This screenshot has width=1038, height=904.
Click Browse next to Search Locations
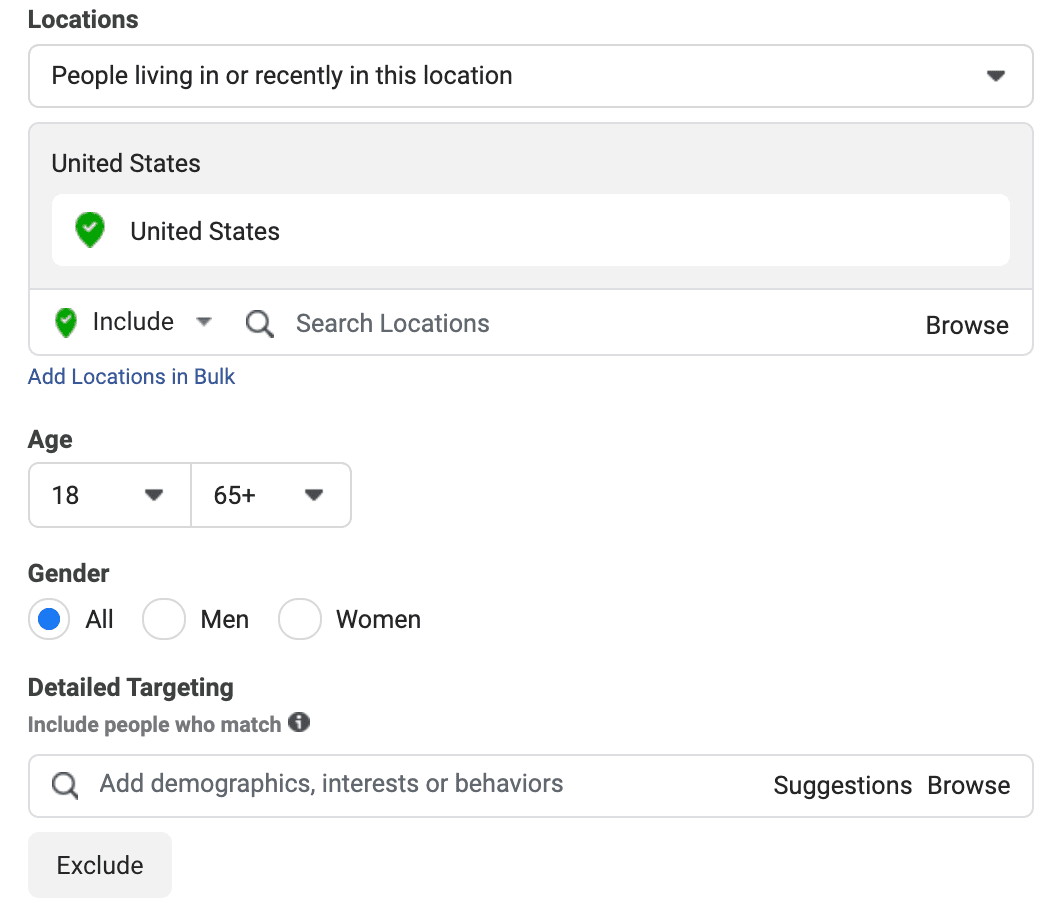(967, 325)
